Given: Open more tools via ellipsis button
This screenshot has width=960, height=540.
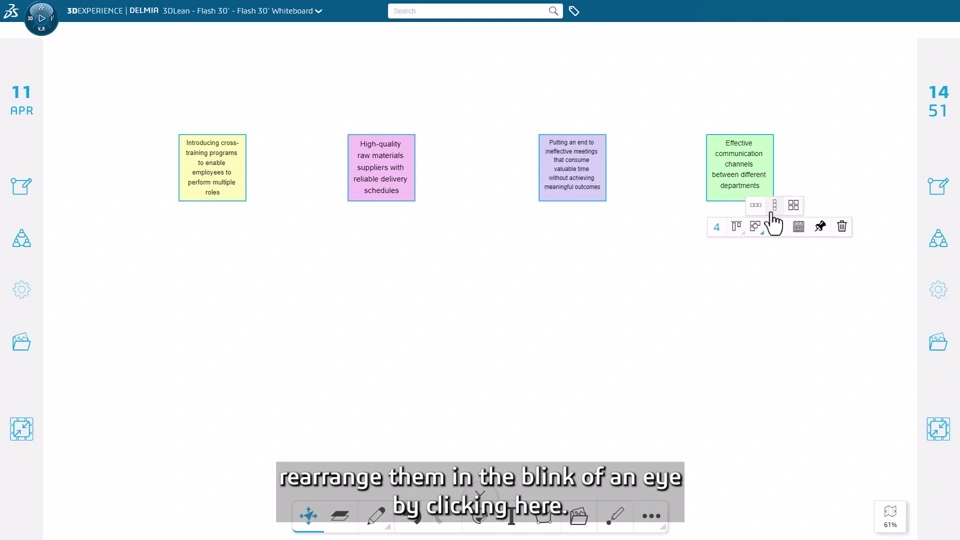Looking at the screenshot, I should (651, 516).
